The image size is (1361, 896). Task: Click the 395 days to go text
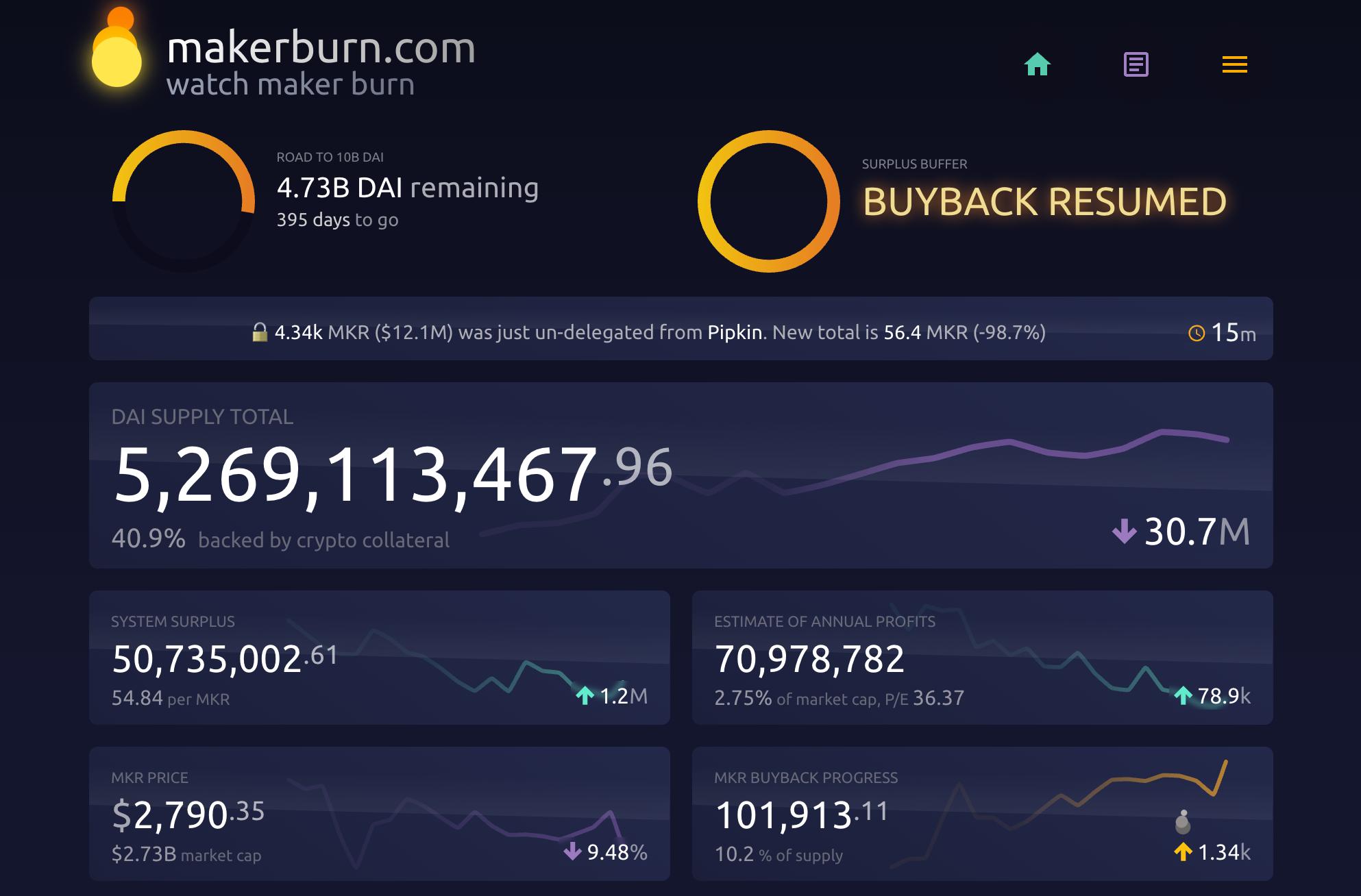[x=337, y=220]
